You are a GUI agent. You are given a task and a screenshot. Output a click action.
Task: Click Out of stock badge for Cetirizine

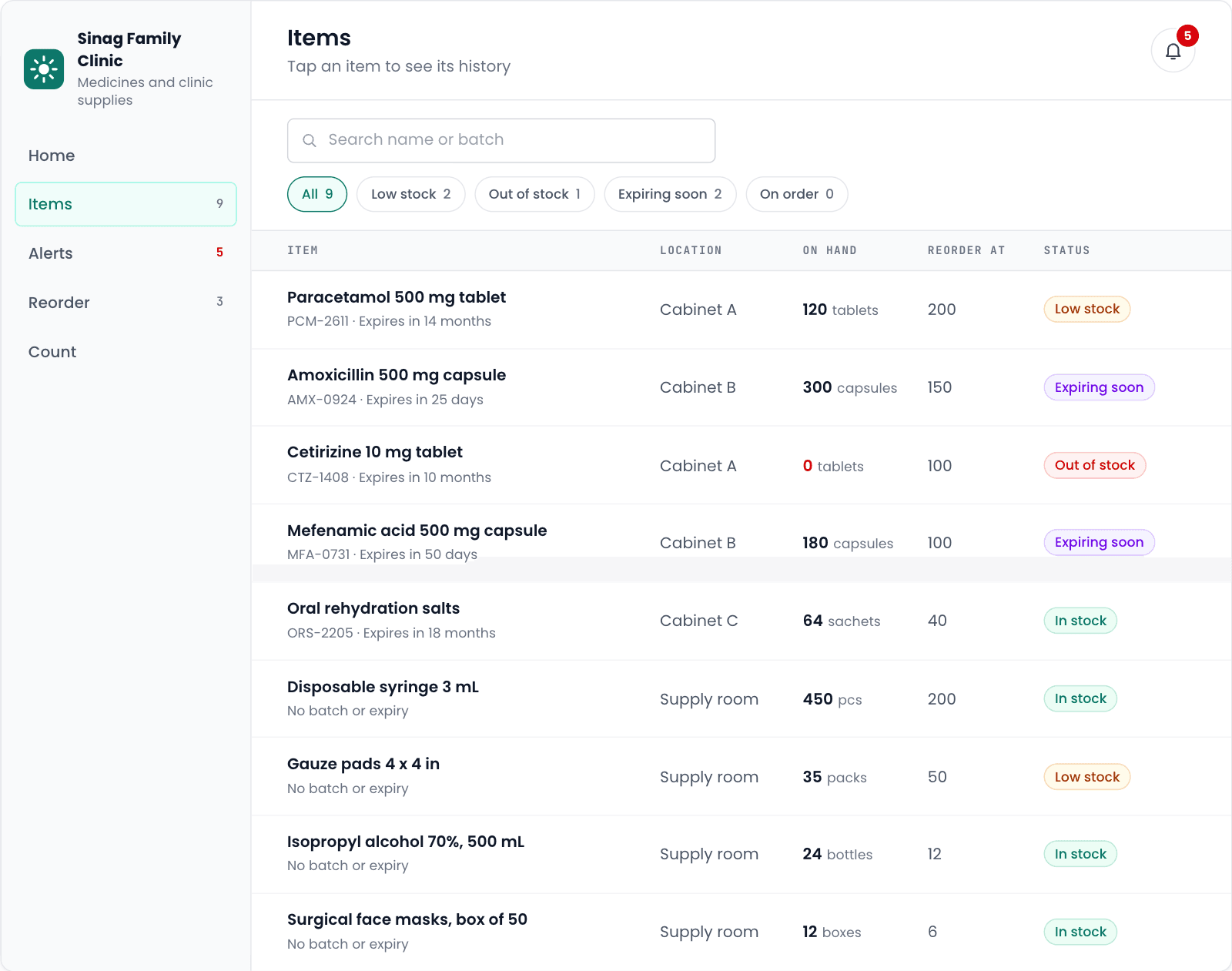[1094, 465]
